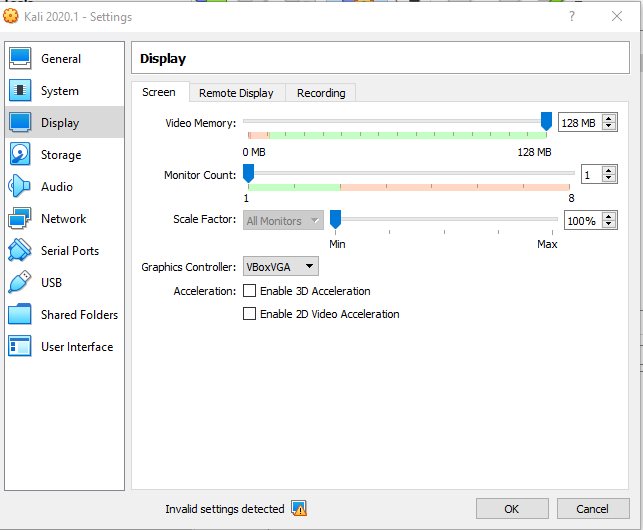
Task: Open the Shared Folders folder icon
Action: coord(20,314)
